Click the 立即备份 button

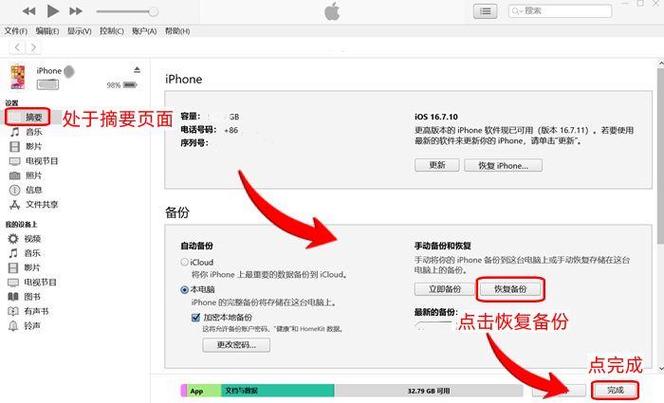pyautogui.click(x=445, y=289)
